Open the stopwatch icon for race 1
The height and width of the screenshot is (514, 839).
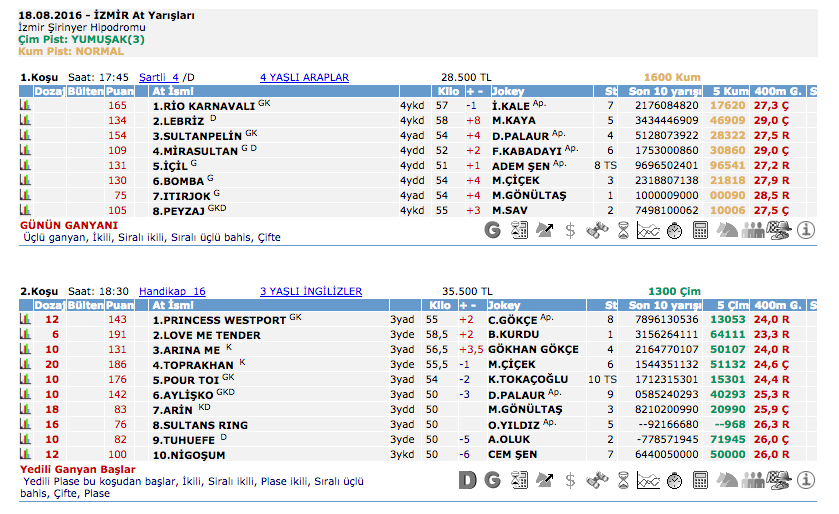click(674, 231)
